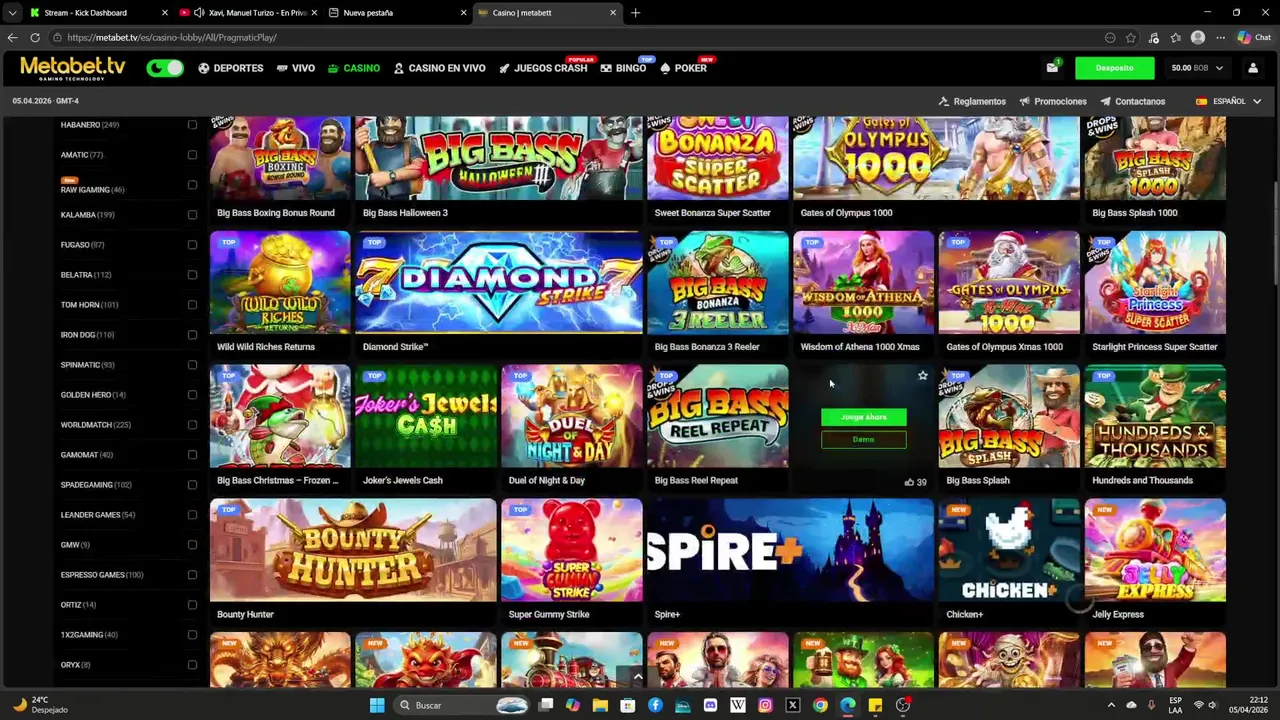Check the TOM HORN provider checkbox
1280x720 pixels.
tap(192, 305)
